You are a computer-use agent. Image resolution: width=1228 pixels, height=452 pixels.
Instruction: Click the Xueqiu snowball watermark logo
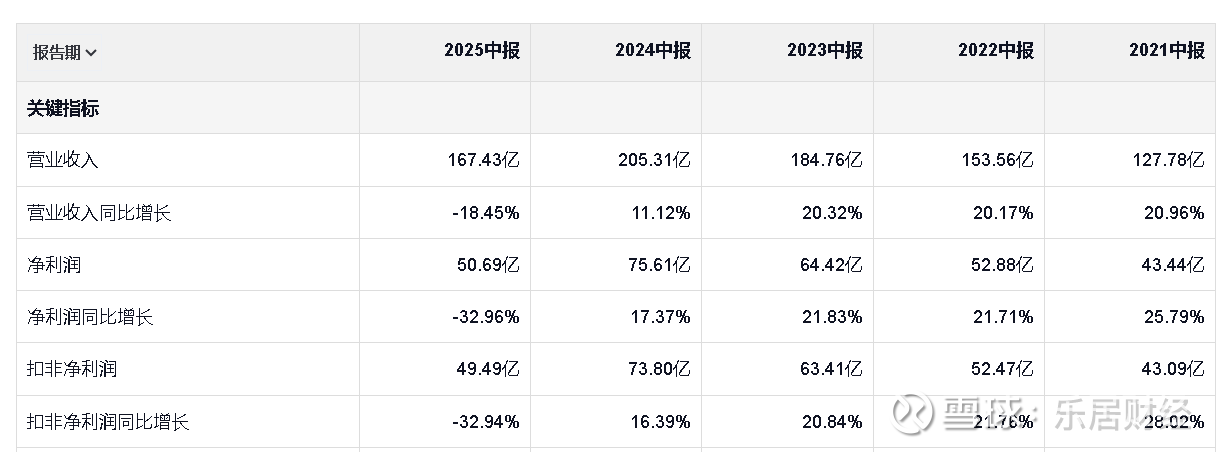[x=913, y=411]
